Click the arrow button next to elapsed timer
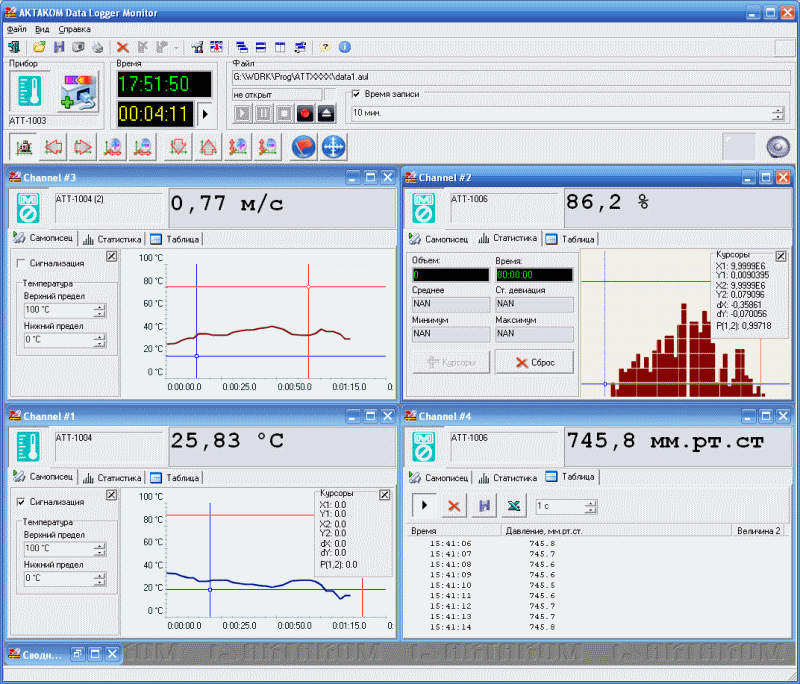This screenshot has width=800, height=684. point(205,114)
